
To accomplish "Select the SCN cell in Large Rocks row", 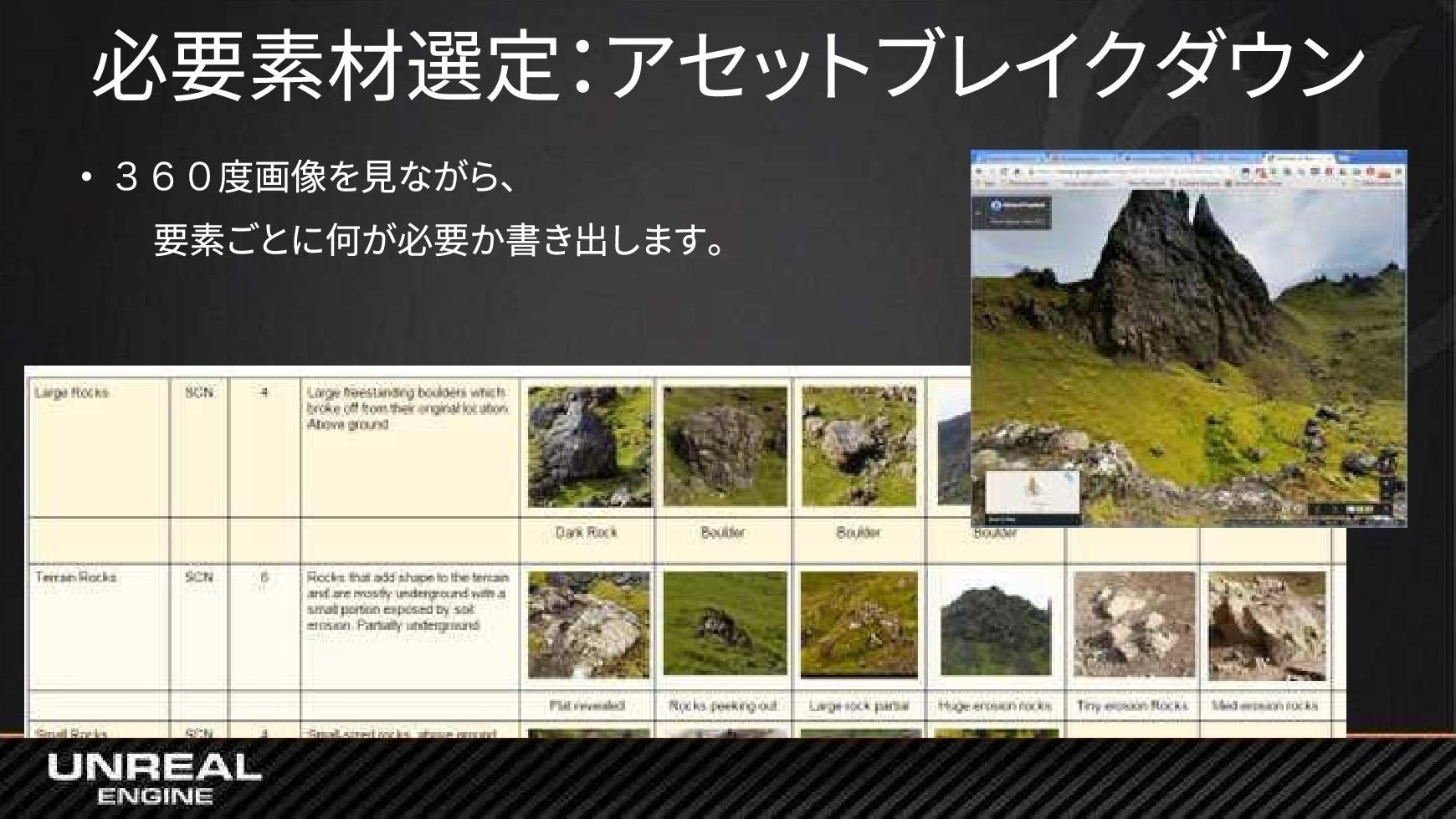I will [x=199, y=448].
